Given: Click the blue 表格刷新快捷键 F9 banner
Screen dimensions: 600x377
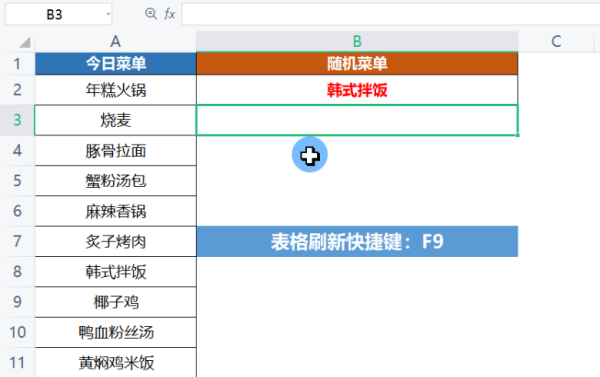Looking at the screenshot, I should 357,242.
